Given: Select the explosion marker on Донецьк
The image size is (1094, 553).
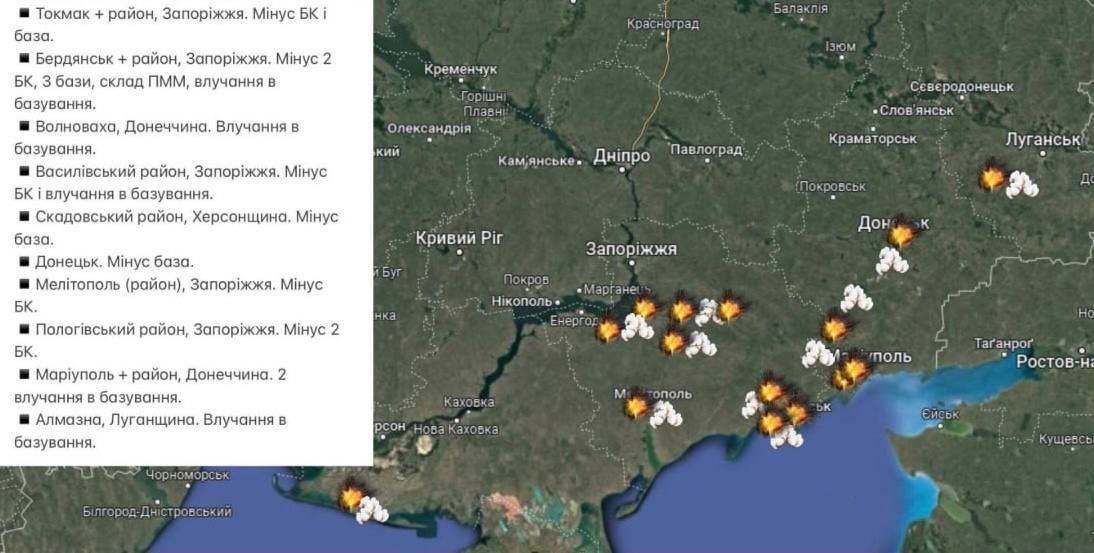Looking at the screenshot, I should [x=902, y=234].
